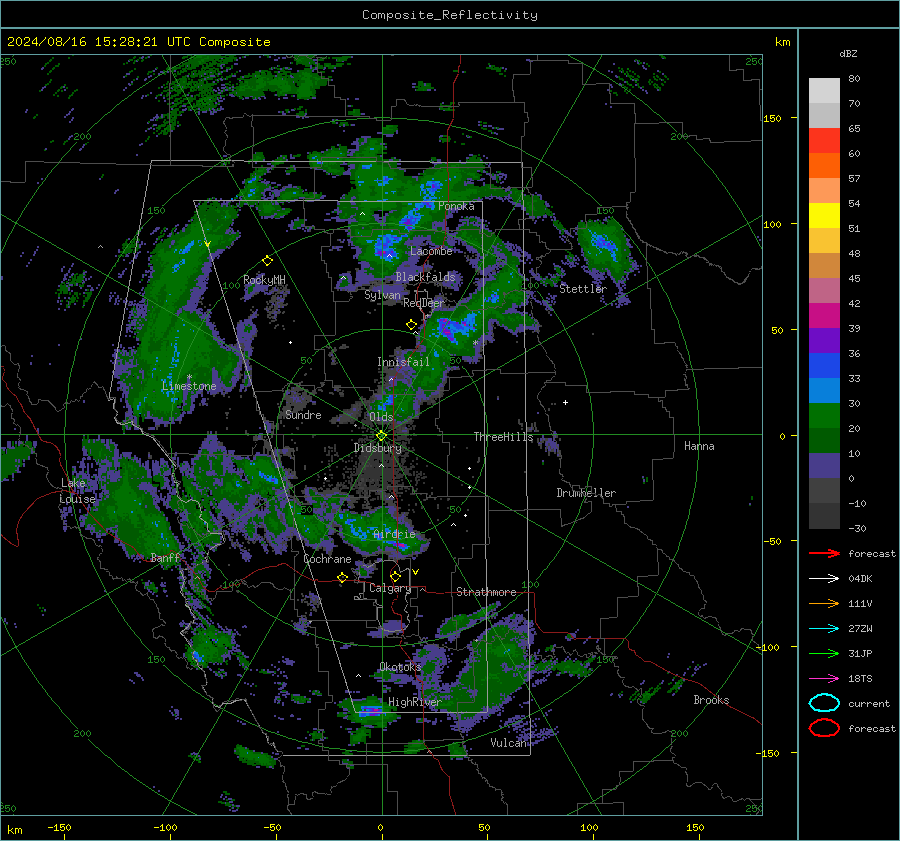Click the bright green dBZ block beside the 20 label
Screen dimensions: 900x841
point(824,416)
